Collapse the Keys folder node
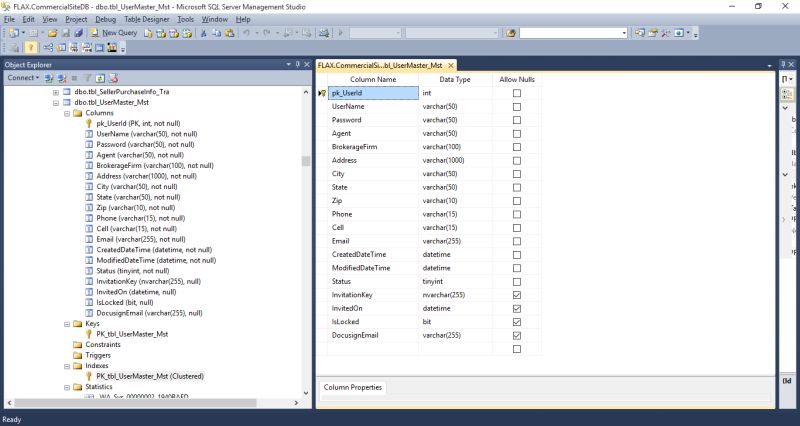 (67, 324)
